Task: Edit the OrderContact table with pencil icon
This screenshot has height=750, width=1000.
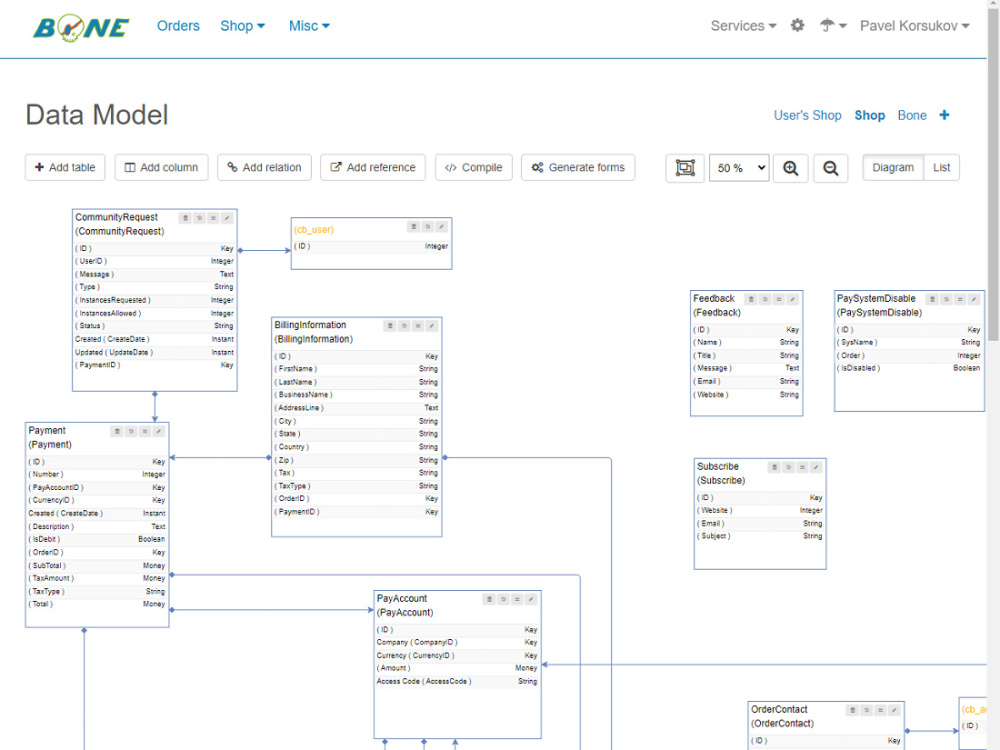Action: (894, 710)
